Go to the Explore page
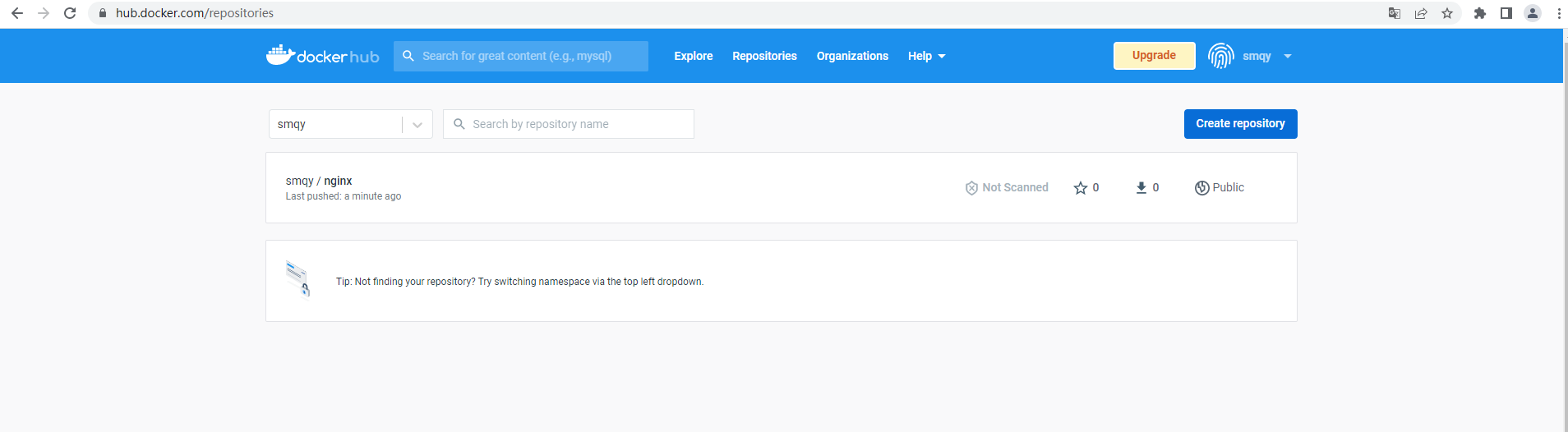The width and height of the screenshot is (1568, 432). (693, 56)
